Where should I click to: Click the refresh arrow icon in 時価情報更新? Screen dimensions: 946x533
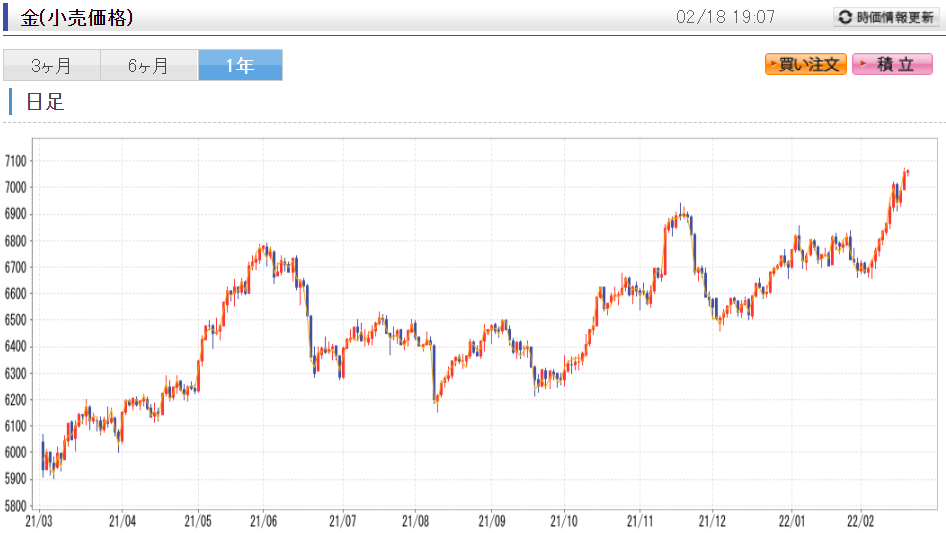tap(845, 18)
